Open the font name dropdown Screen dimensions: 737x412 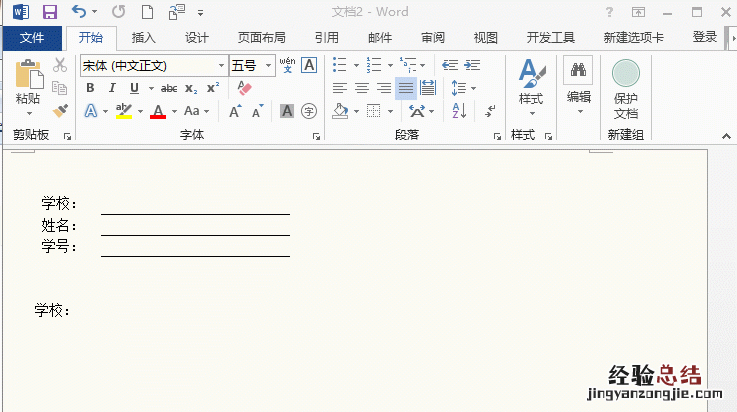[x=221, y=65]
